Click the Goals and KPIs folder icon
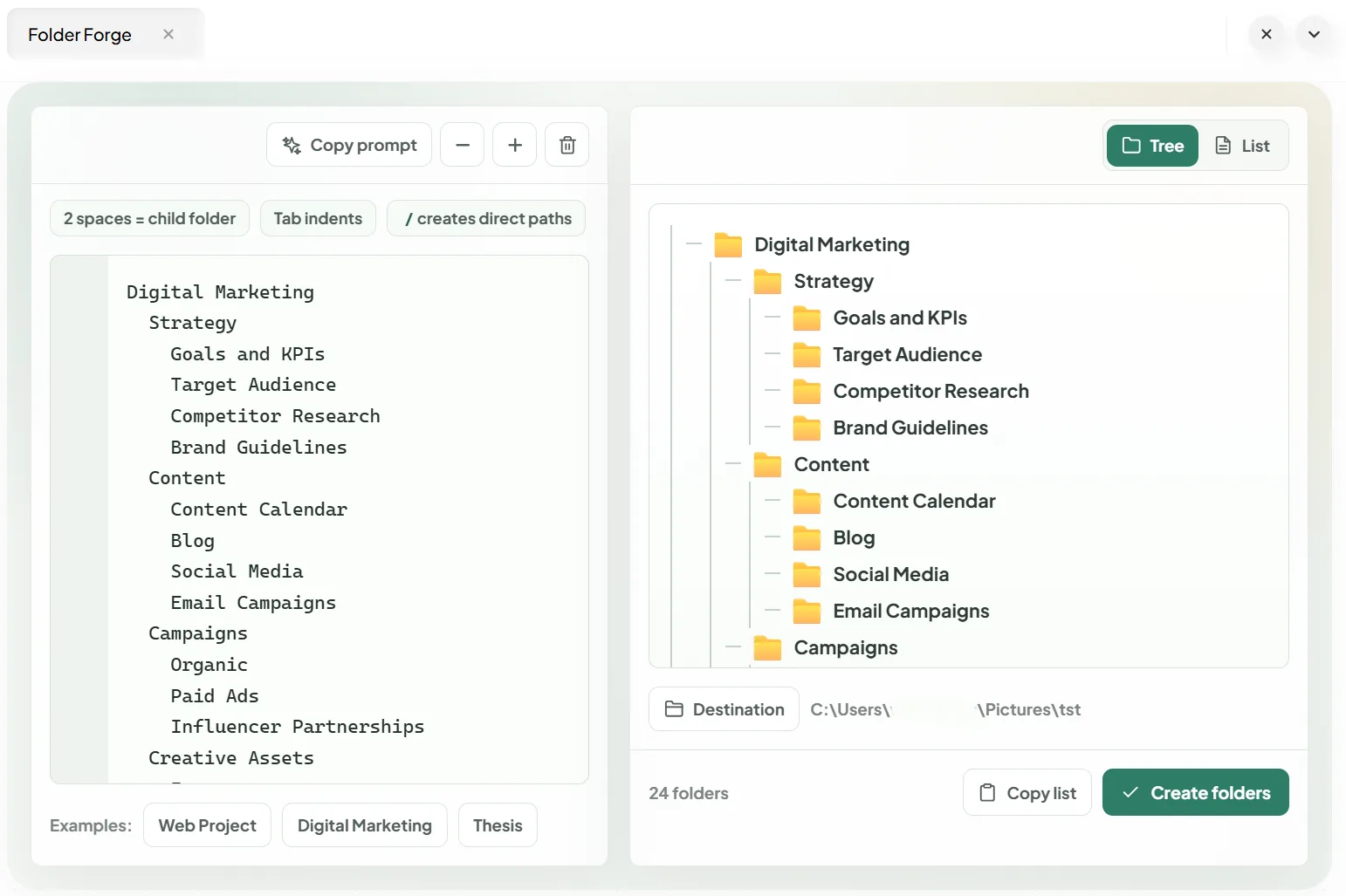Screen dimensions: 1346x896 point(807,318)
